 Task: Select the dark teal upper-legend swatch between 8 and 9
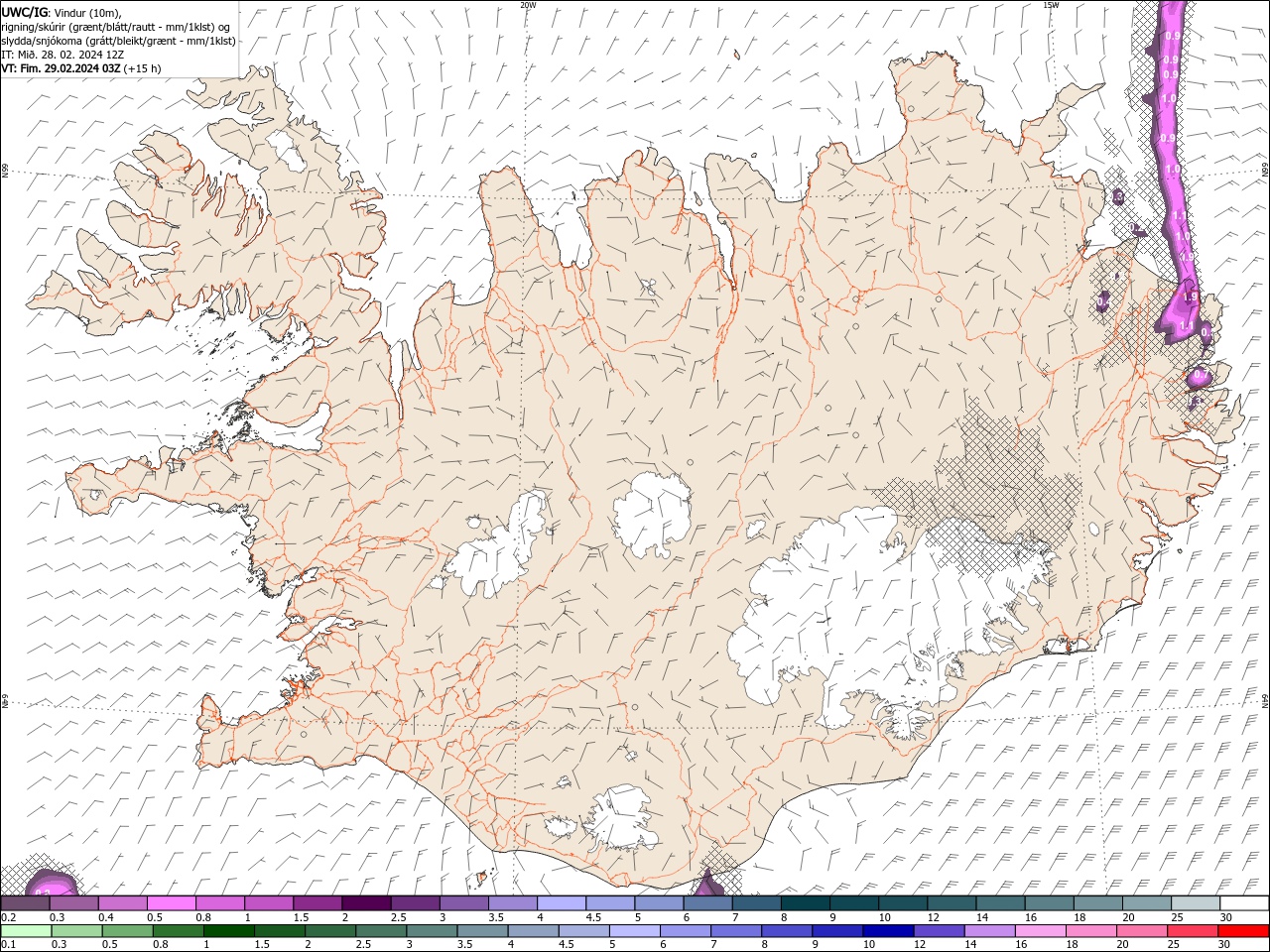pyautogui.click(x=806, y=903)
